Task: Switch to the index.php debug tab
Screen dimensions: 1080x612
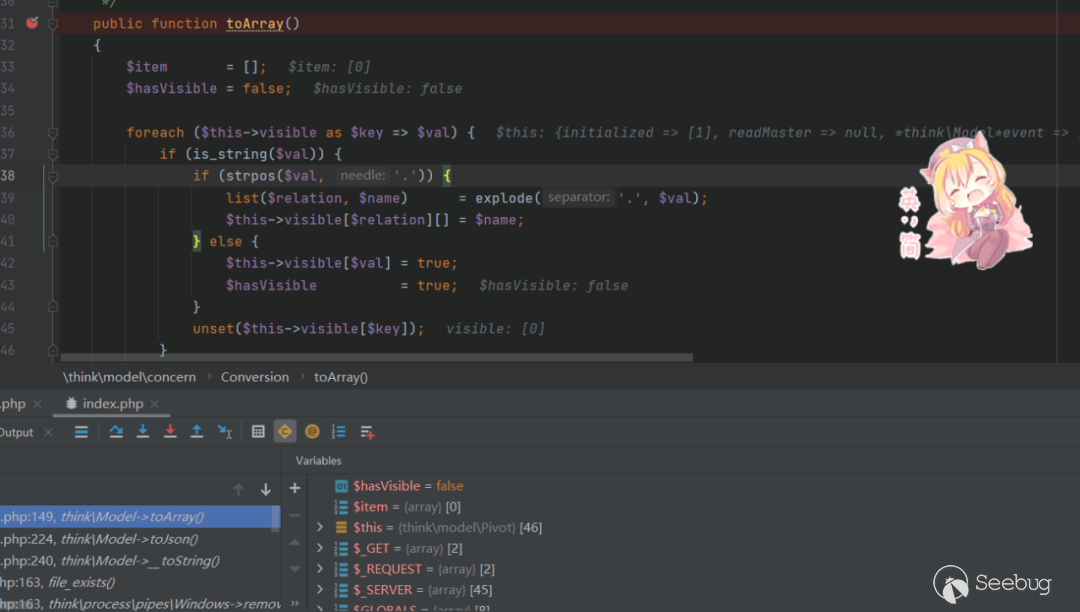Action: tap(112, 404)
